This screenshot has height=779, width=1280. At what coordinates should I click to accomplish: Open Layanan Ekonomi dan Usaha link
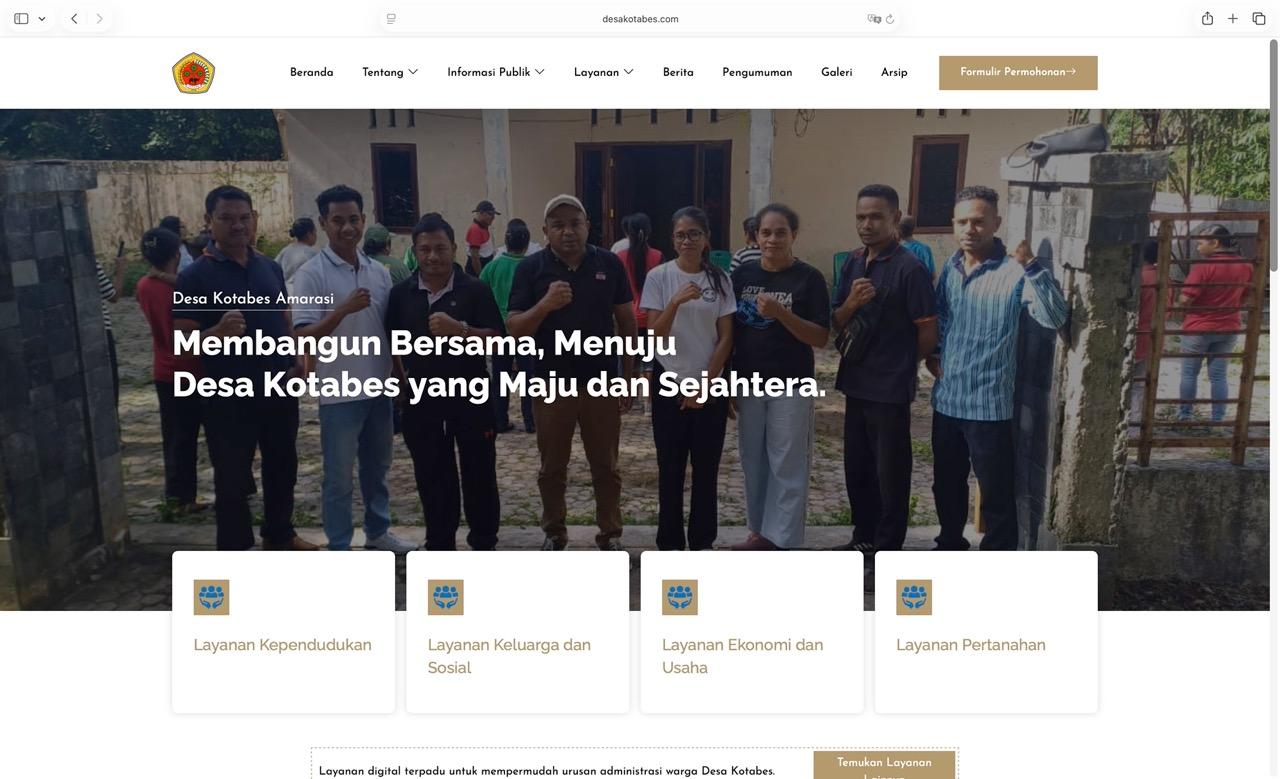coord(742,656)
